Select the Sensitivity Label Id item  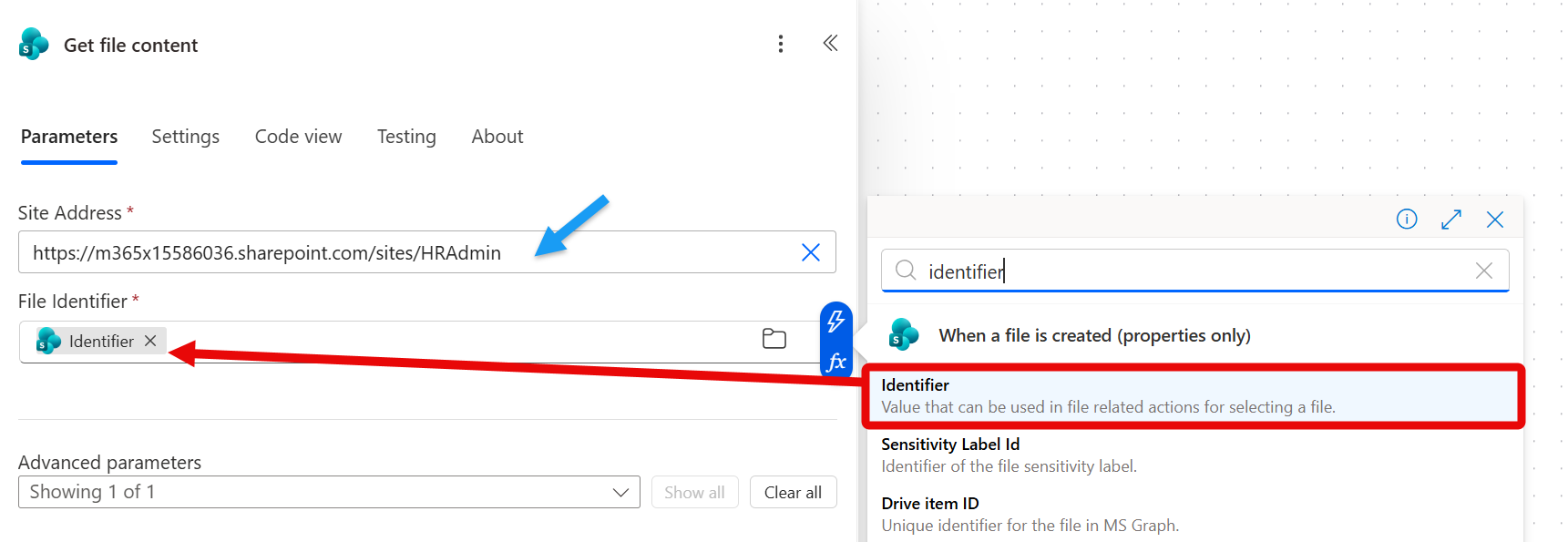(x=1193, y=455)
